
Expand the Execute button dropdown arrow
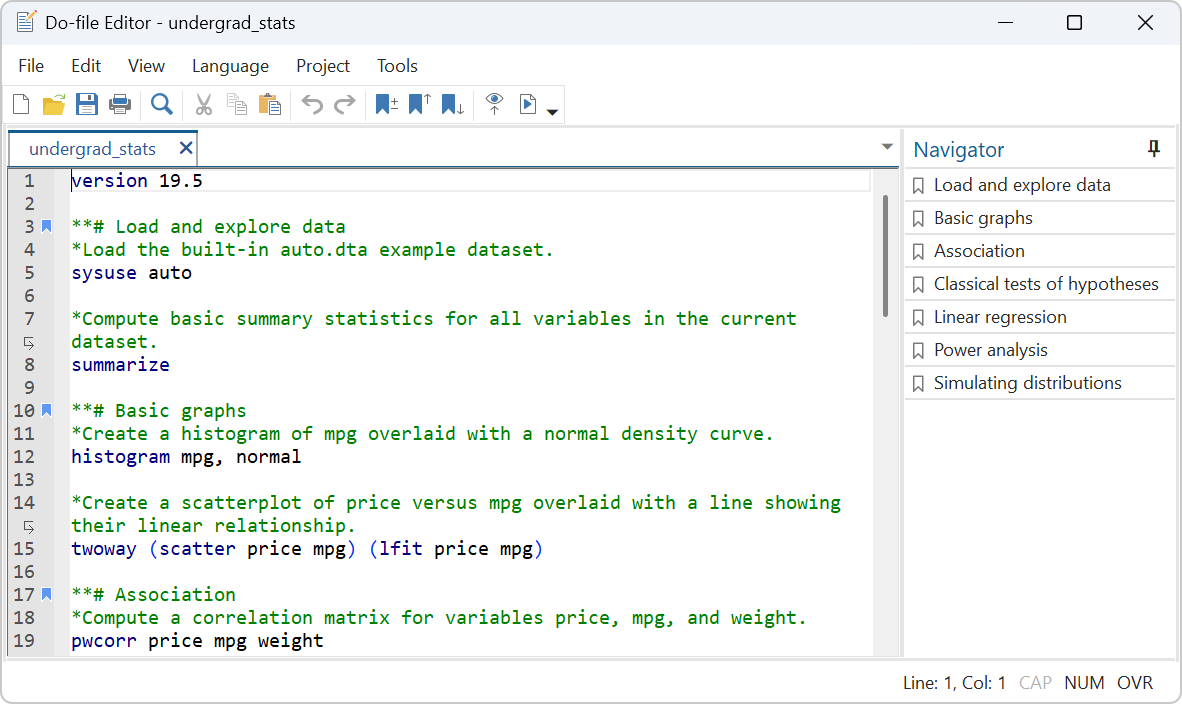pyautogui.click(x=552, y=110)
